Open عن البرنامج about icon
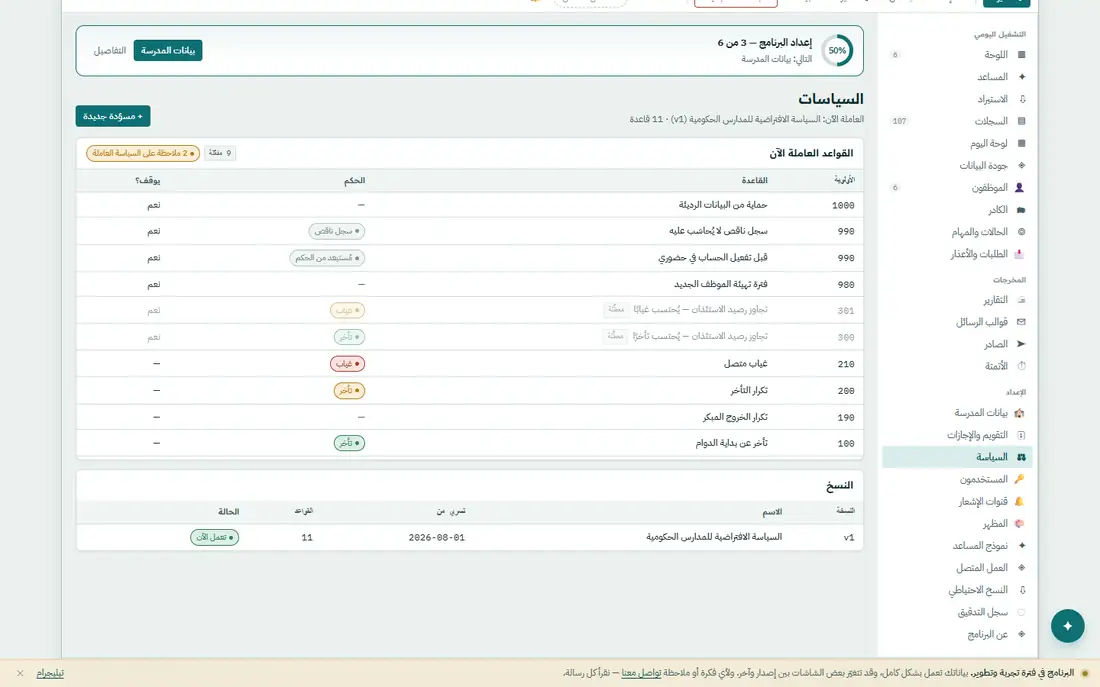Screen dimensions: 1100x687 (x=1021, y=634)
